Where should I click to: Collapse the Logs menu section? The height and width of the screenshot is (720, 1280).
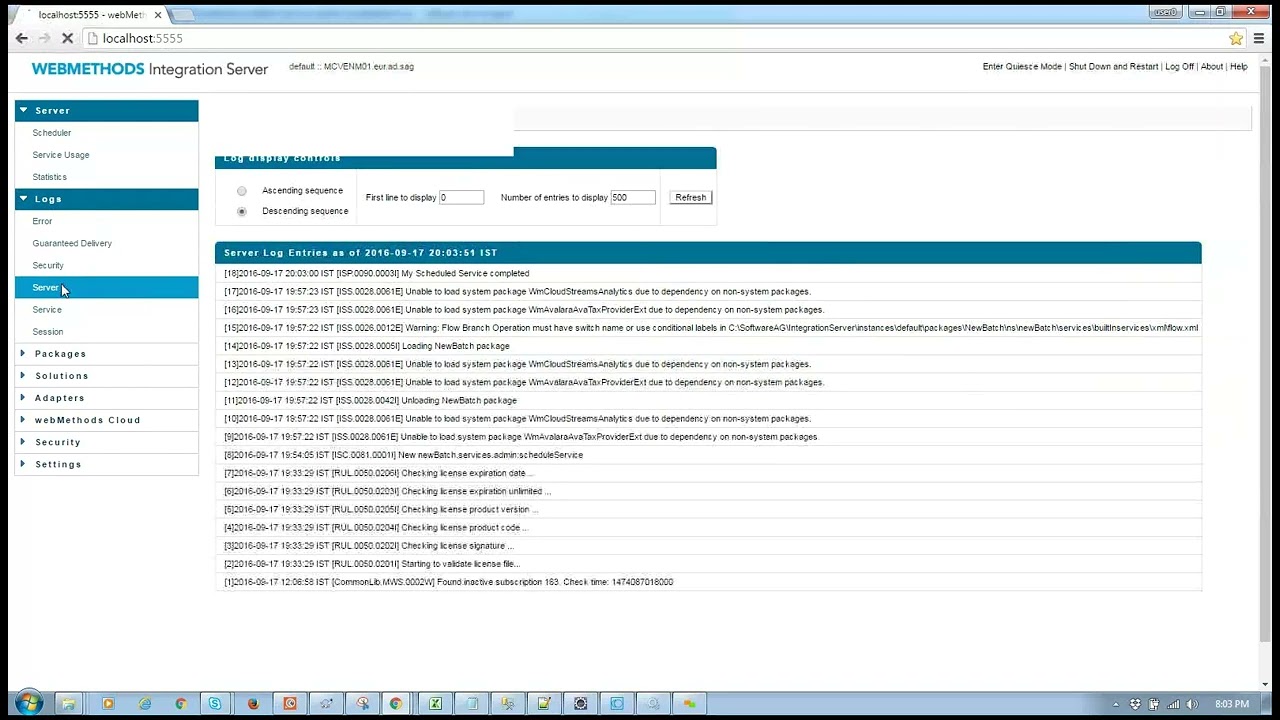pyautogui.click(x=106, y=199)
